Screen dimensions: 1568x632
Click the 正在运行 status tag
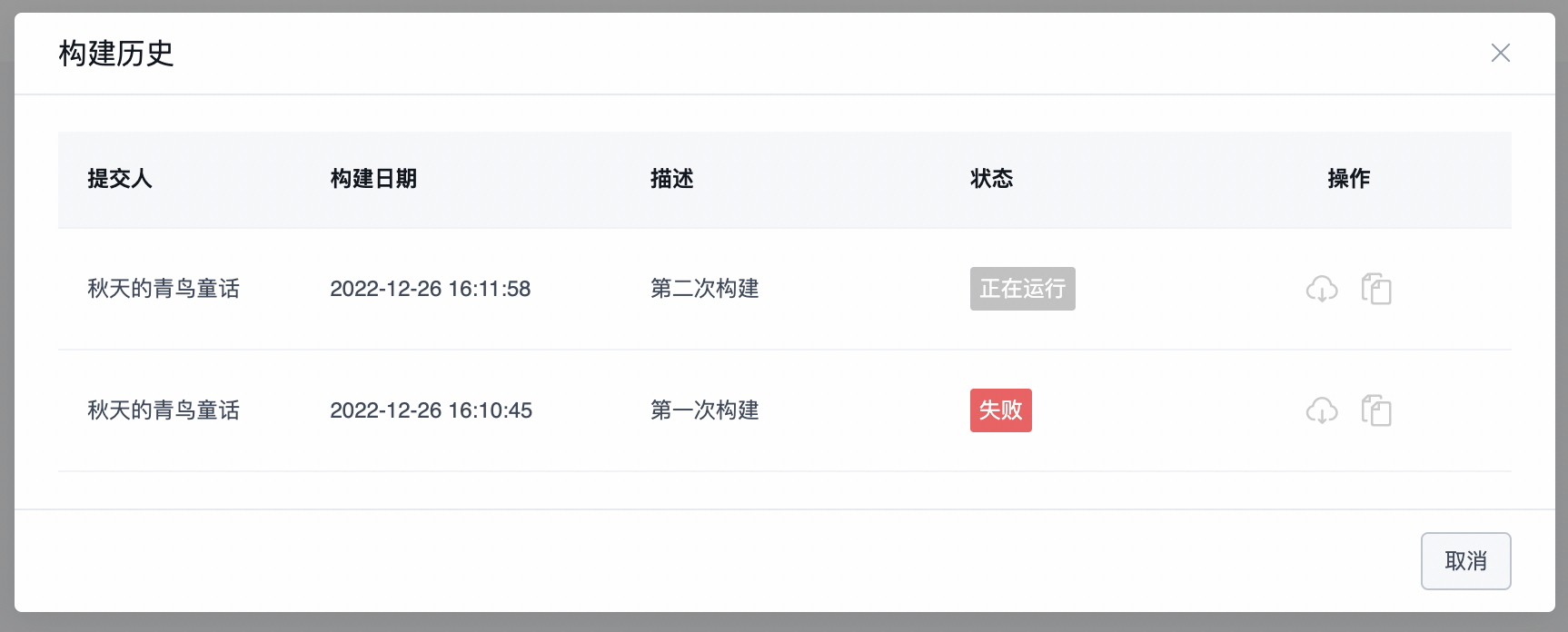point(1022,289)
